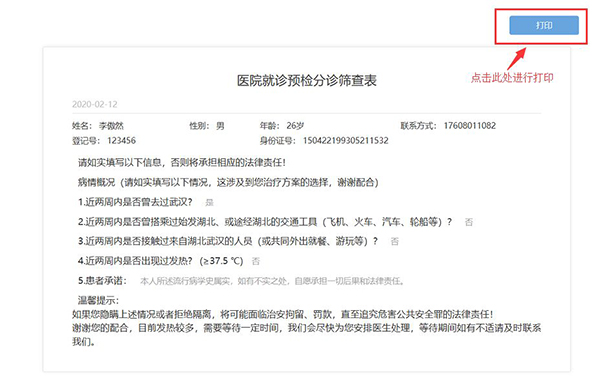Click the answer 否 for question 2
Image resolution: width=600 pixels, height=380 pixels.
pos(469,222)
